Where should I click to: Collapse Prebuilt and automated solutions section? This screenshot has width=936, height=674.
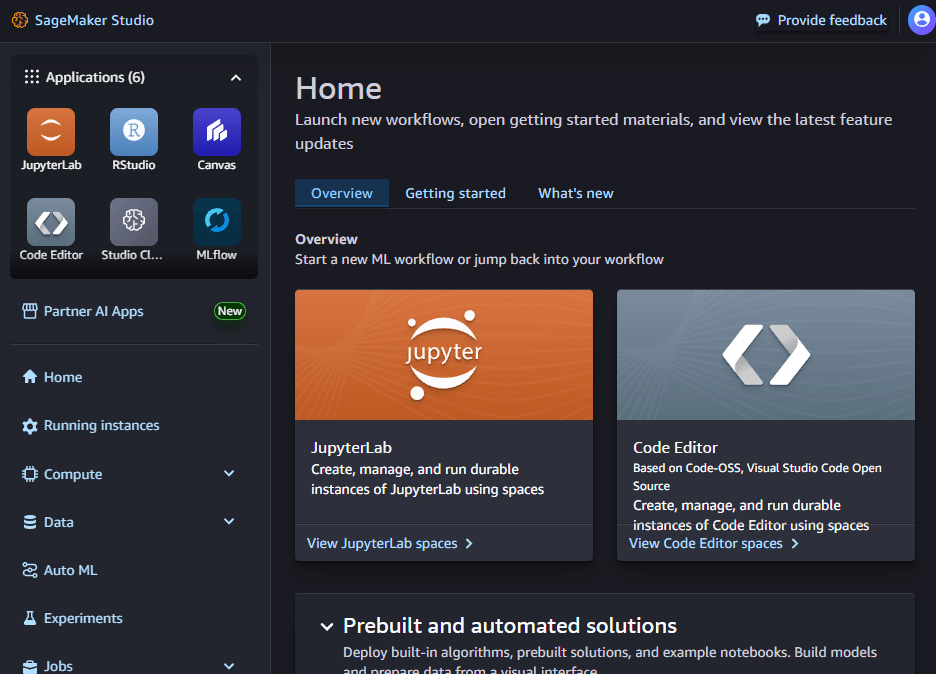pos(327,626)
